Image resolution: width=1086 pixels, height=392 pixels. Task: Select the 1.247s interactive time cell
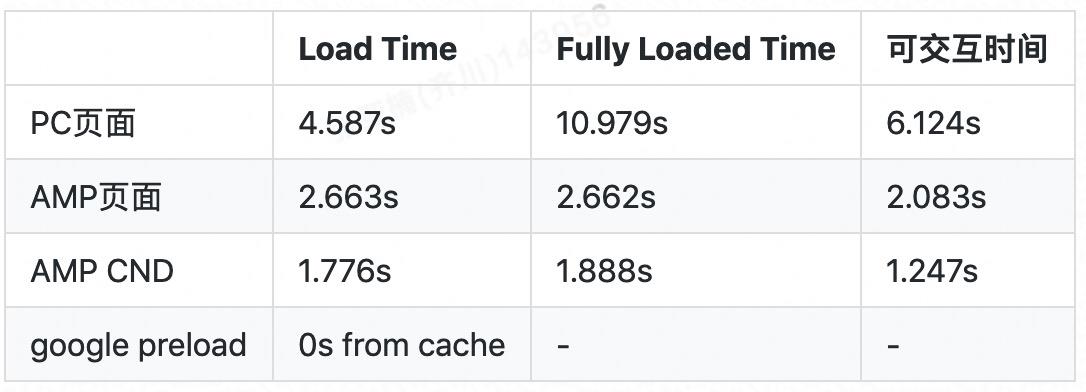932,271
